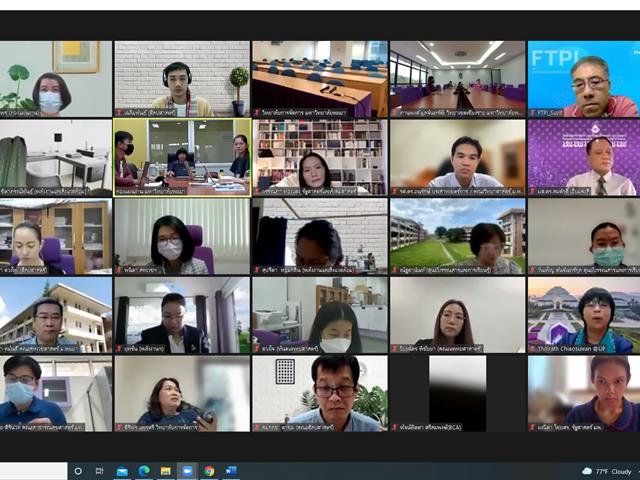Viewport: 640px width, 480px height.
Task: Click muted mic icon on long-haired woman plain-wall tile
Action: coord(395,349)
